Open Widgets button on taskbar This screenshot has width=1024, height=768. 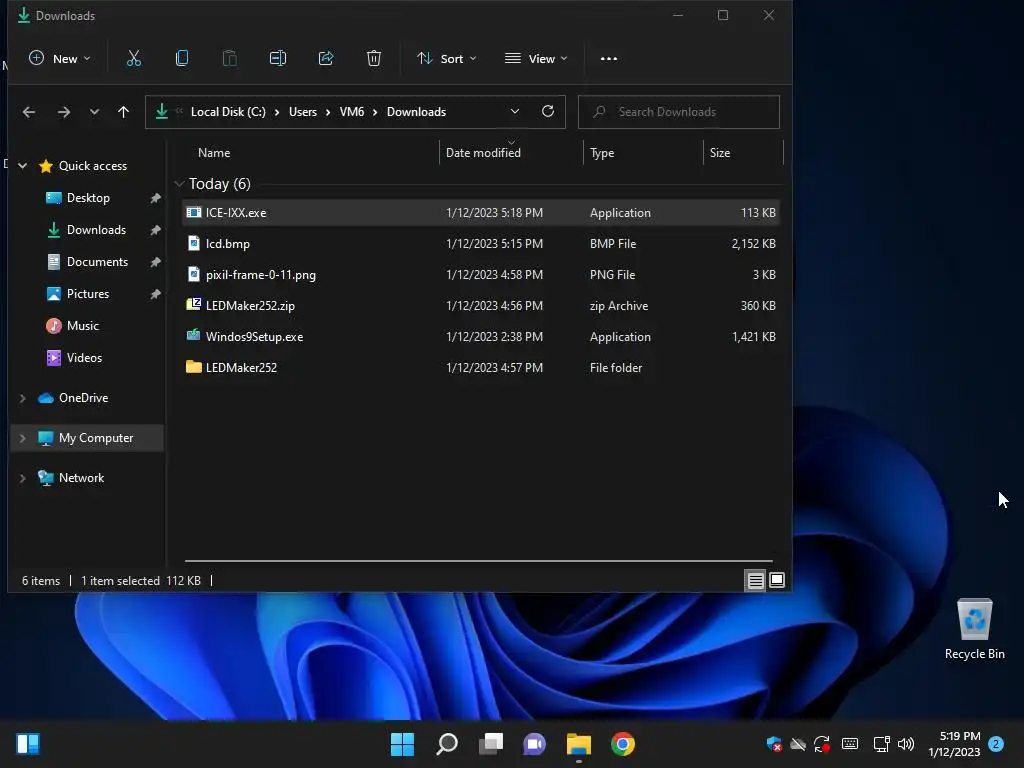coord(28,744)
